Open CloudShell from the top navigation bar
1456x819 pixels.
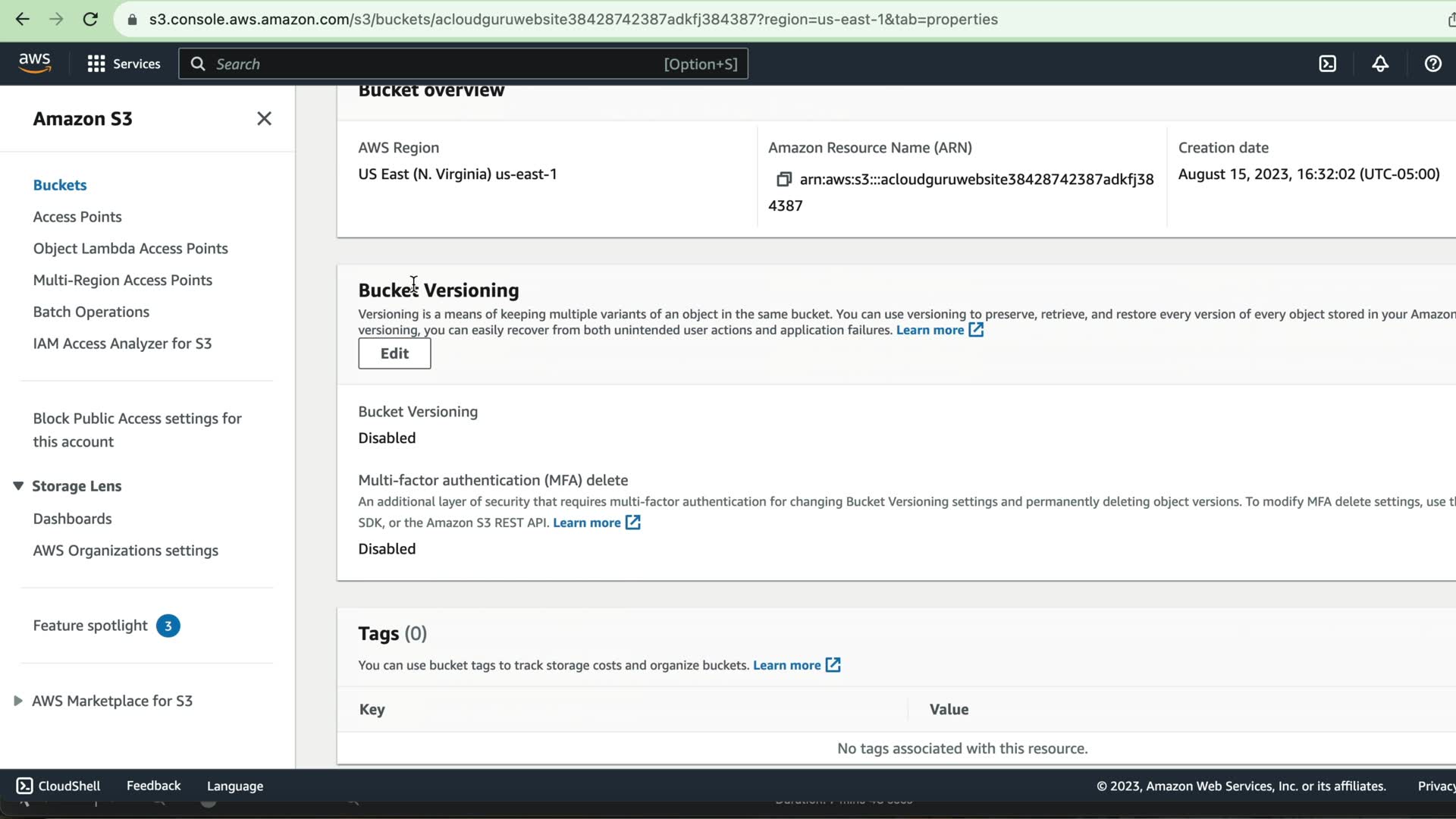(x=1327, y=64)
